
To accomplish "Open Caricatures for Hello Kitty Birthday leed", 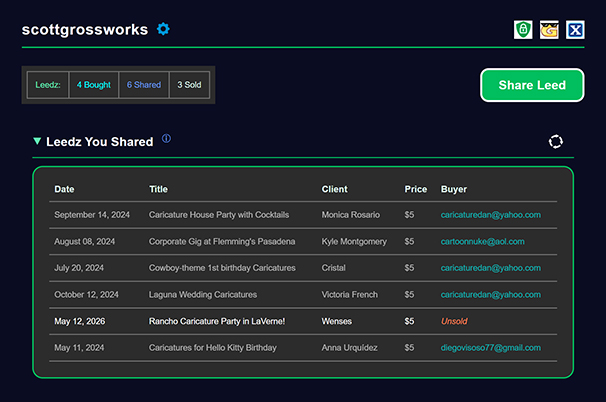I will pos(212,348).
